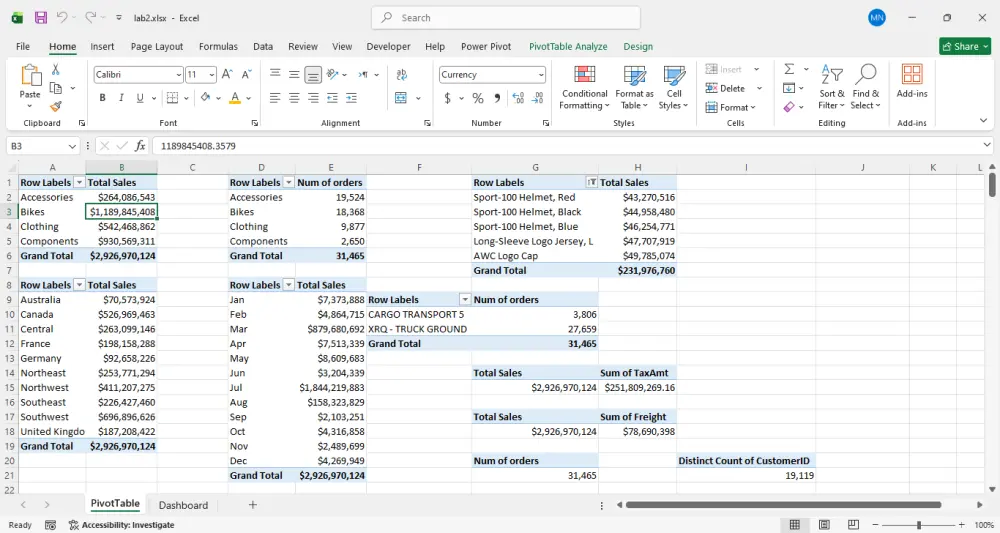The width and height of the screenshot is (1000, 533).
Task: Click the Save icon in the title bar
Action: click(x=41, y=18)
